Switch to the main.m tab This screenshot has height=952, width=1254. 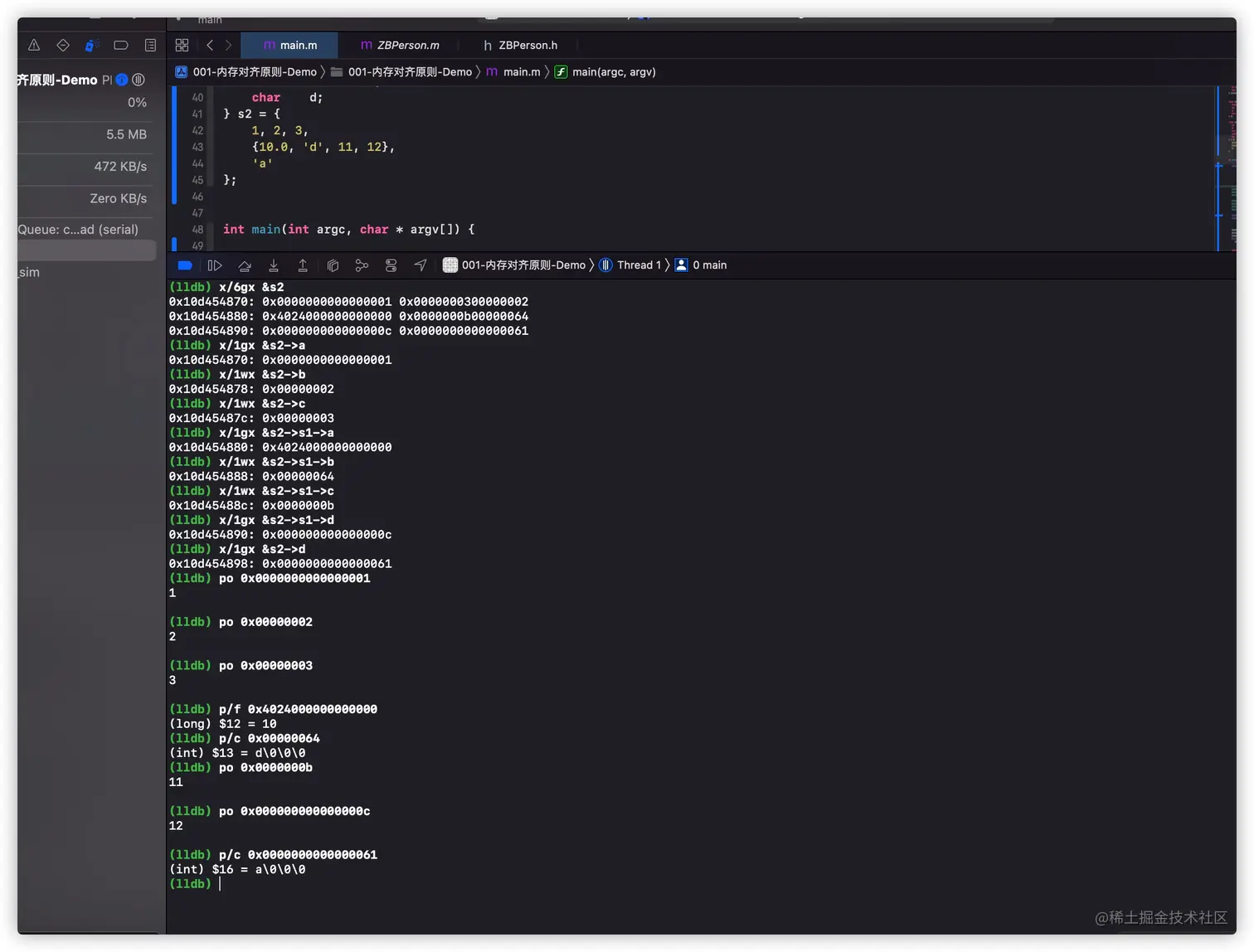point(289,46)
